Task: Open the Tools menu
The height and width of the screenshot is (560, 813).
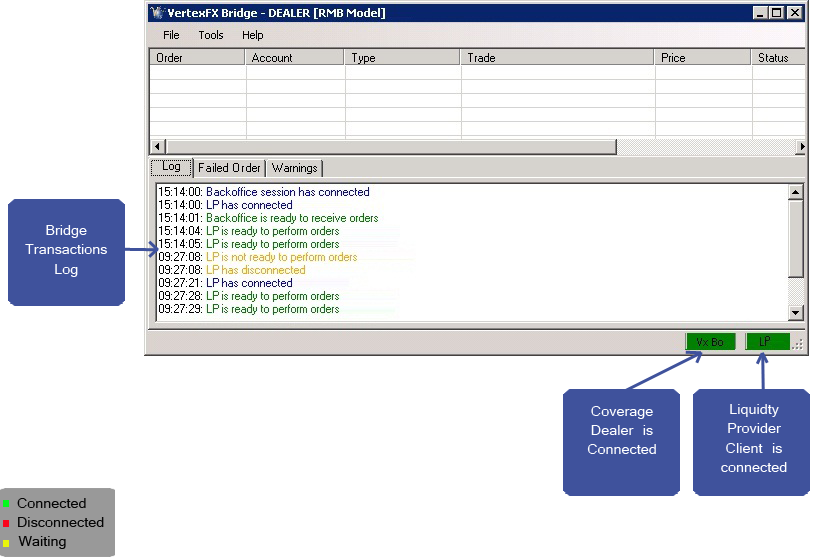Action: (211, 35)
